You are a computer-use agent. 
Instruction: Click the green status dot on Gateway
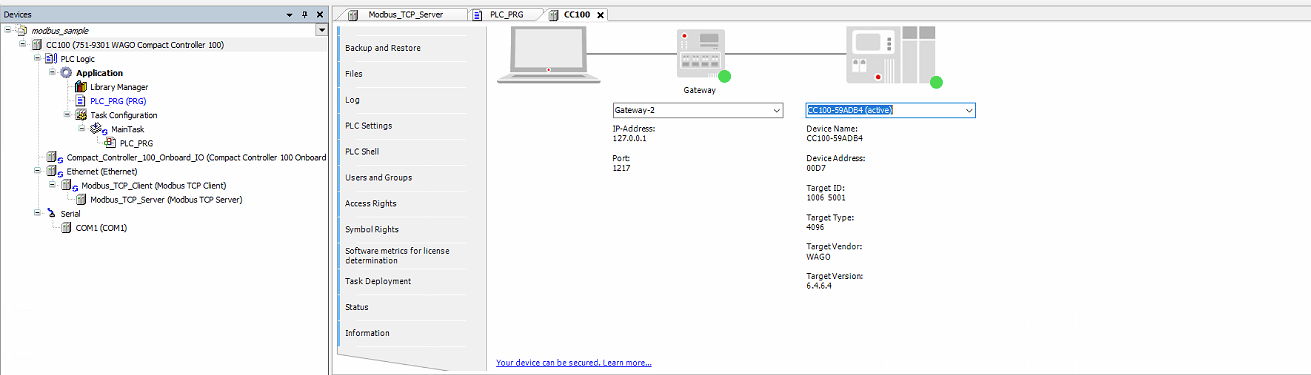(725, 76)
